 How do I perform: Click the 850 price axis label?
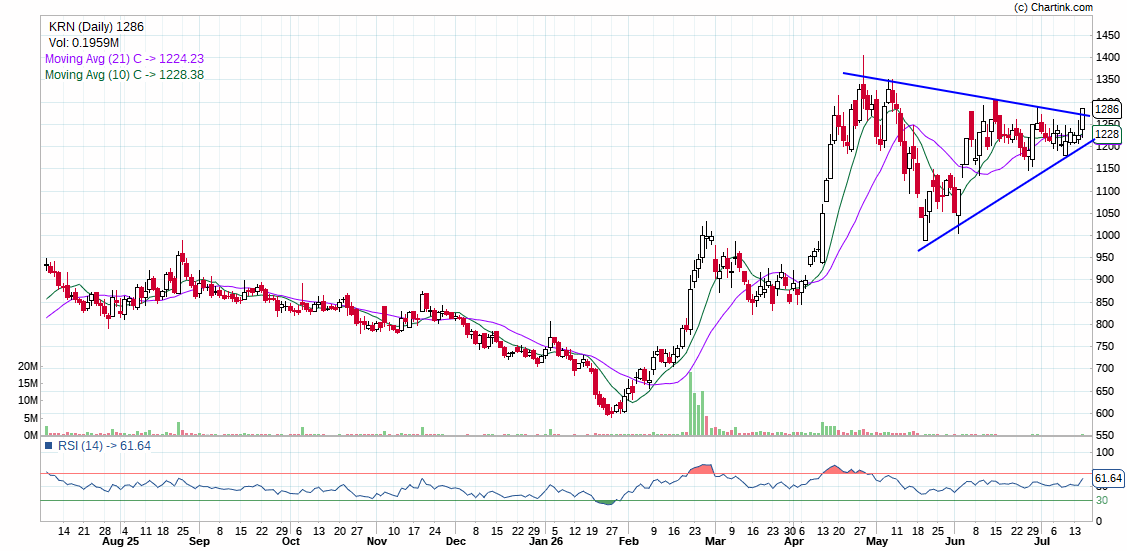[1105, 302]
